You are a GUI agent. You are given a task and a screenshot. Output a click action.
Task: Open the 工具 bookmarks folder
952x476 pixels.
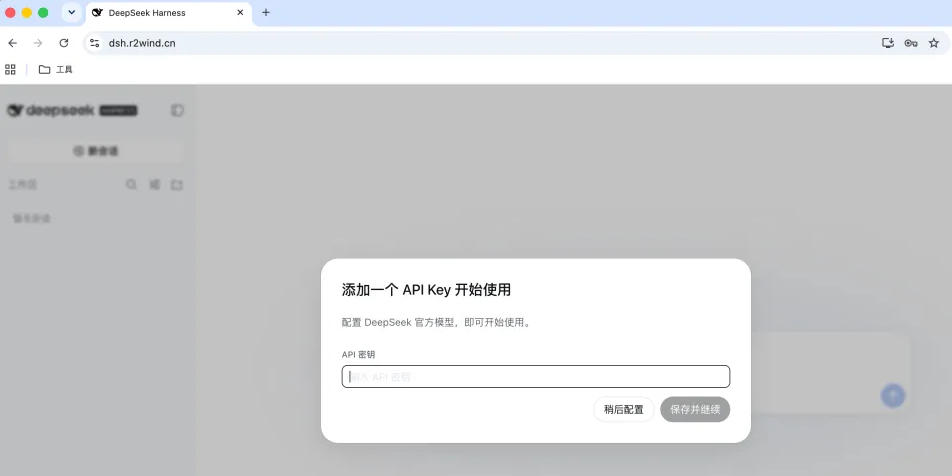pyautogui.click(x=56, y=69)
